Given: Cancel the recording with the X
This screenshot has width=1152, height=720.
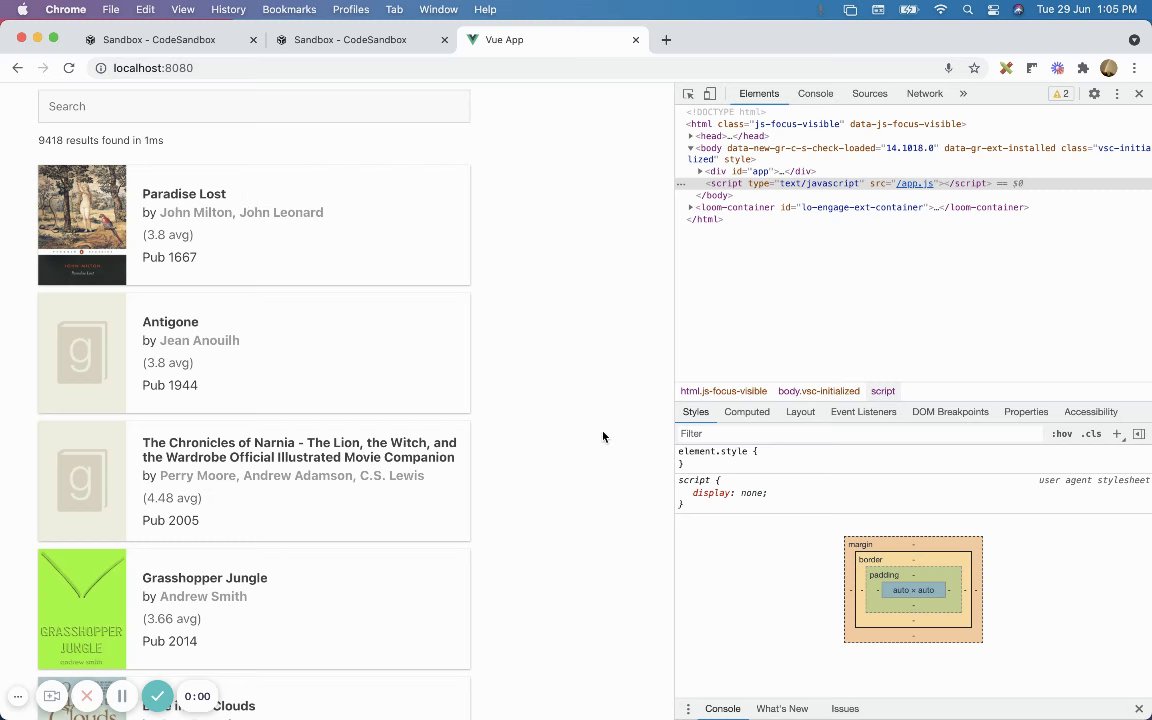Looking at the screenshot, I should 87,696.
